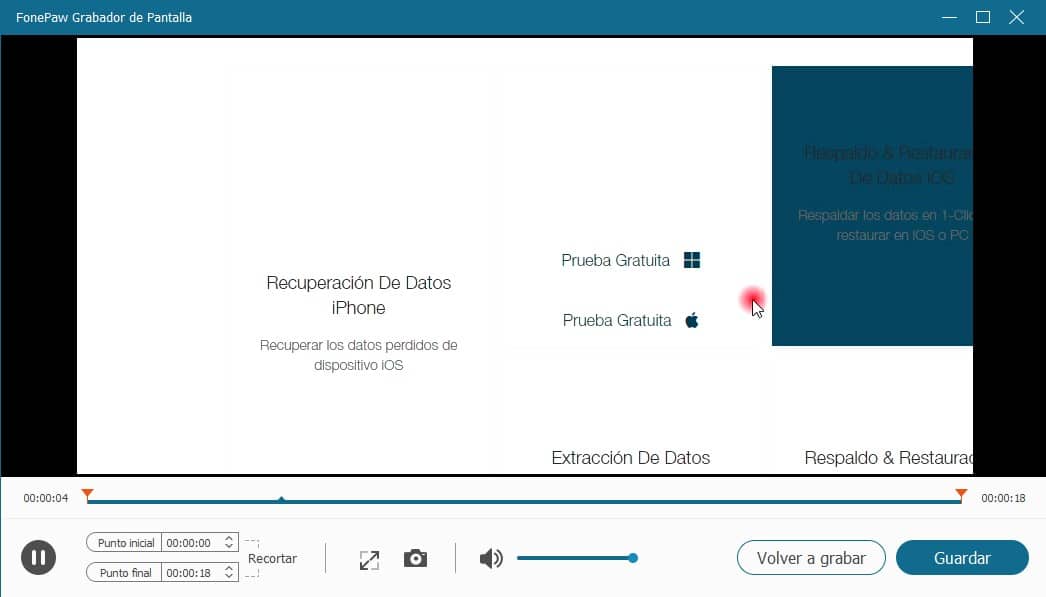Save the recording with Guardar

[962, 558]
